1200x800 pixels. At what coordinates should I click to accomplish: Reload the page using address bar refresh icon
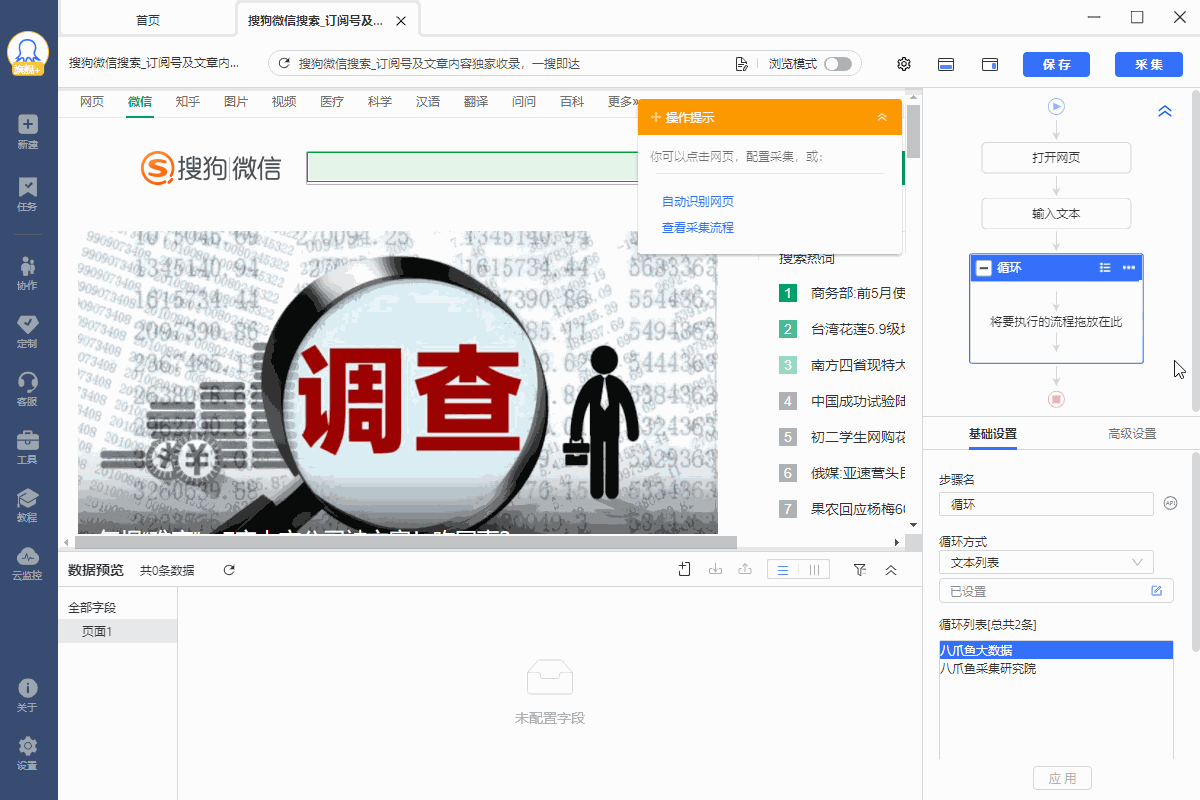[284, 64]
